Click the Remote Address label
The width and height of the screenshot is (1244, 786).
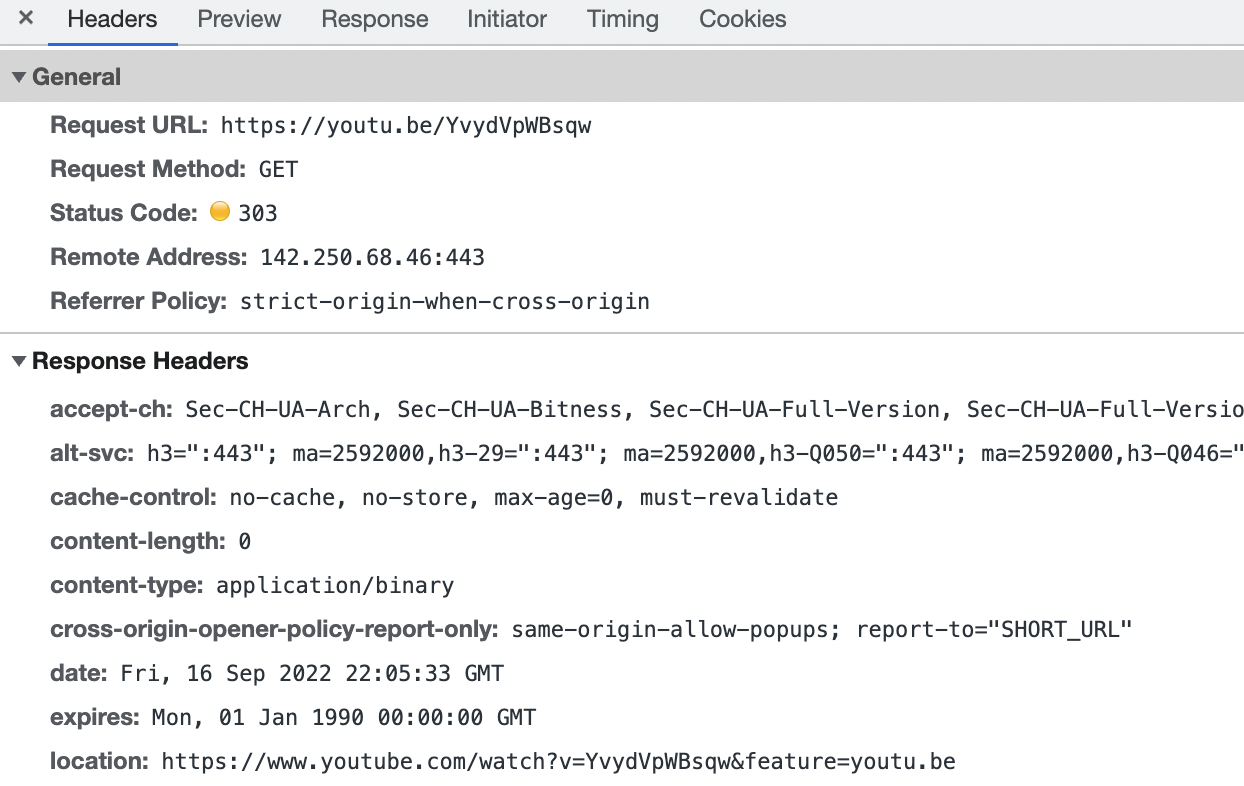pyautogui.click(x=148, y=257)
